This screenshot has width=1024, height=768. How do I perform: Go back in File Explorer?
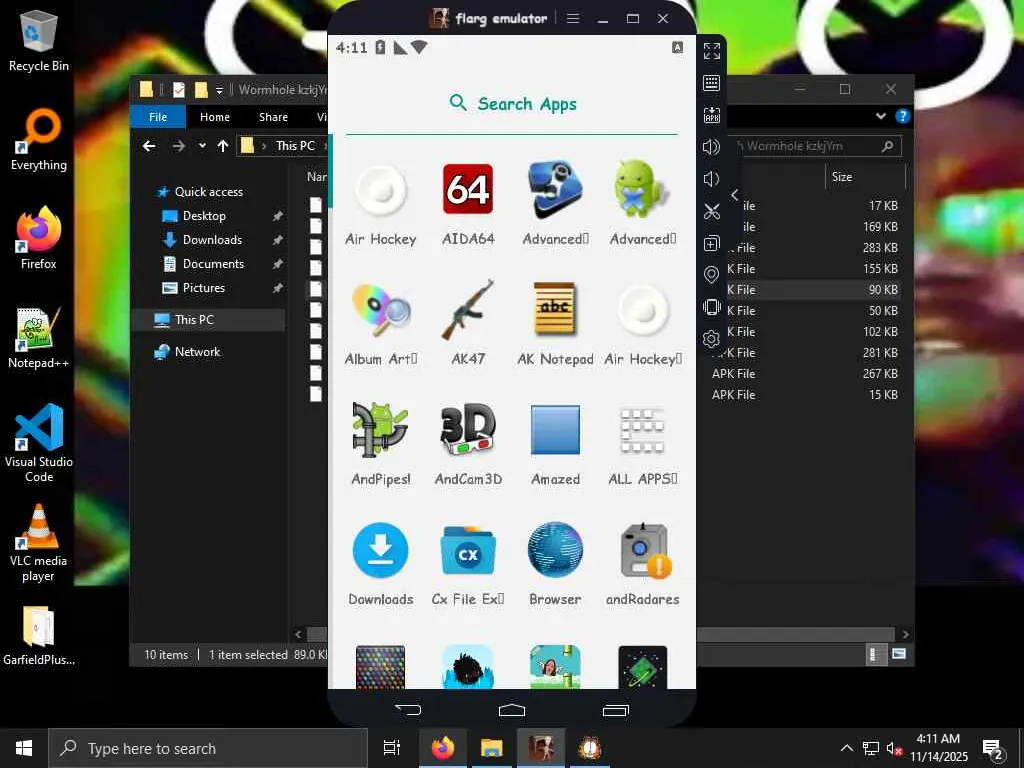pyautogui.click(x=149, y=146)
